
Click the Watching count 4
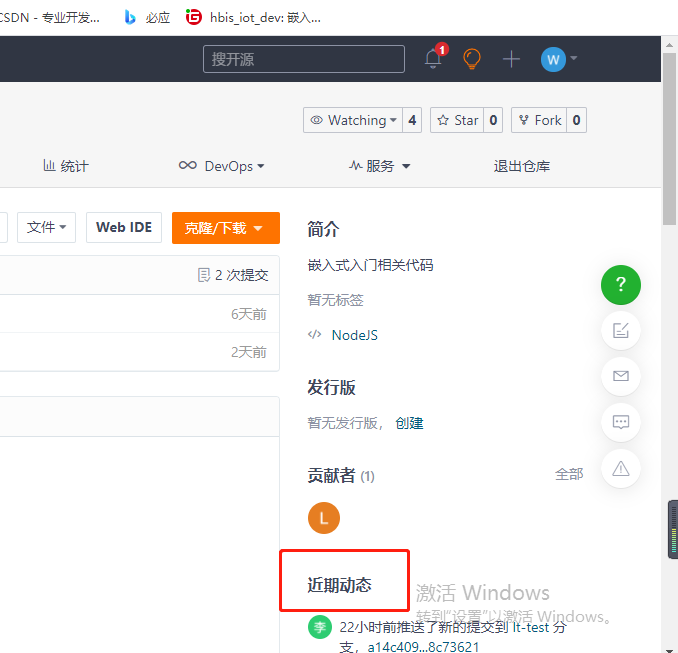coord(412,120)
